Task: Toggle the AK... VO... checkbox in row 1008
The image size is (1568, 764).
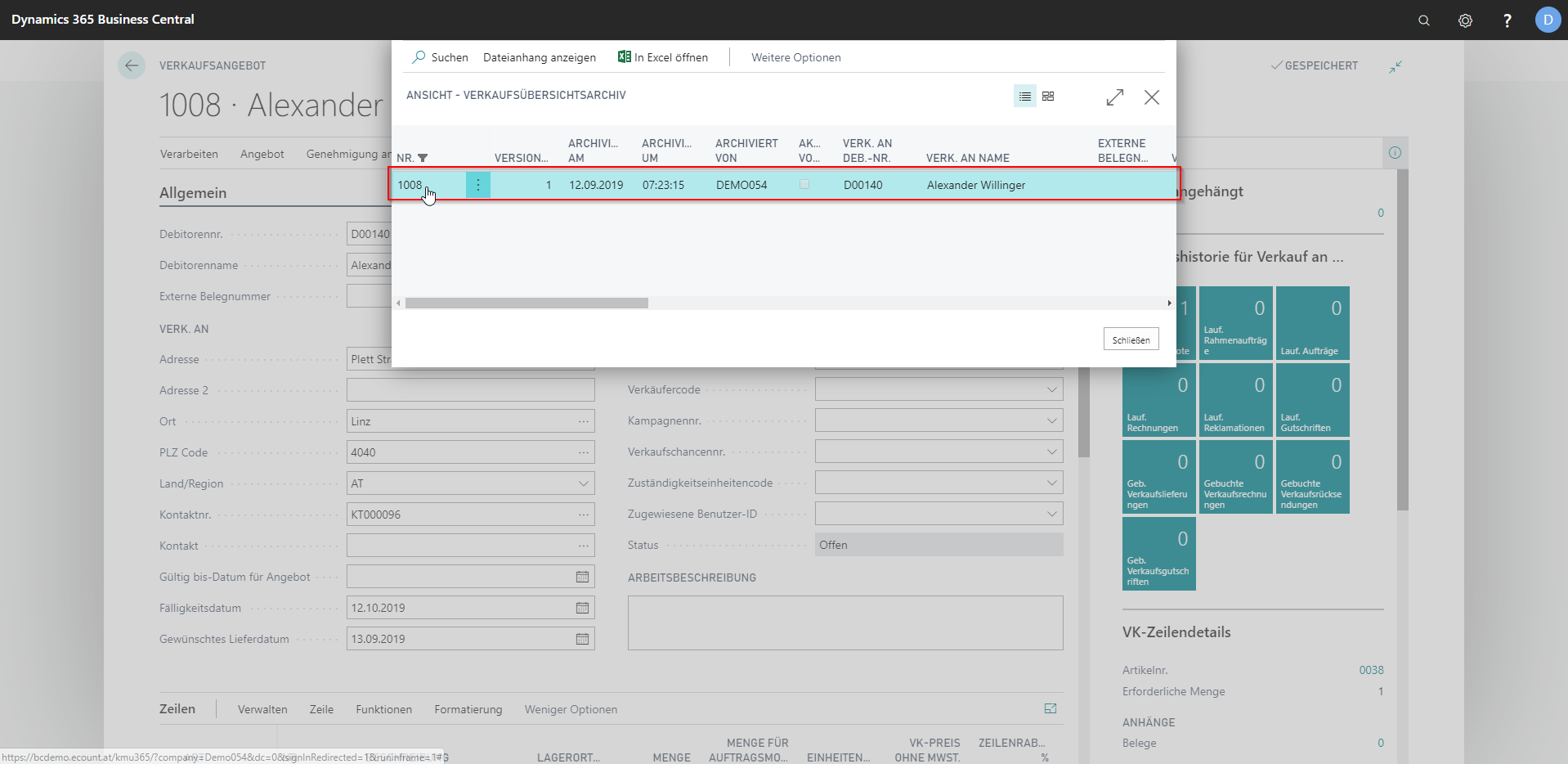Action: [804, 185]
